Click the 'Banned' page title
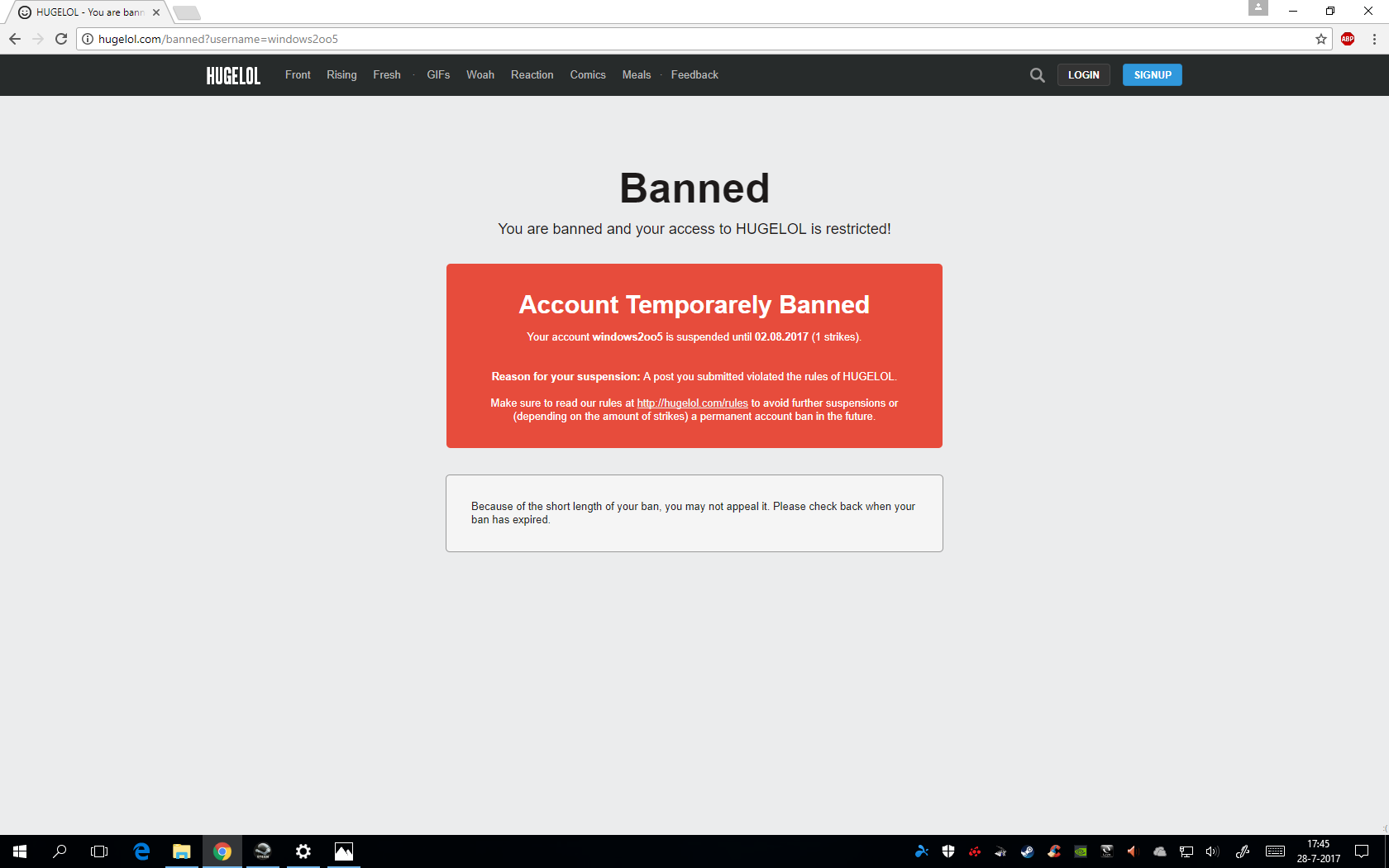1389x868 pixels. click(694, 188)
